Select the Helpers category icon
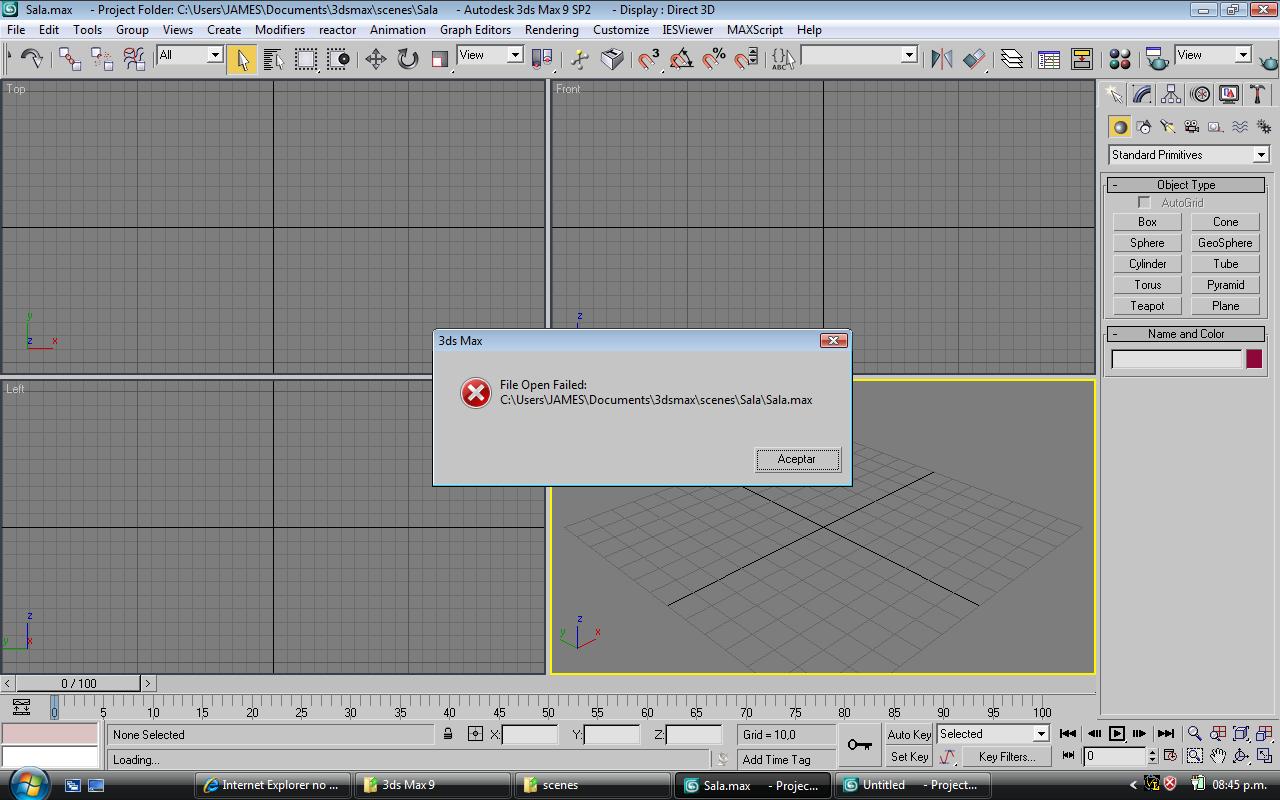The width and height of the screenshot is (1280, 800). (x=1216, y=127)
